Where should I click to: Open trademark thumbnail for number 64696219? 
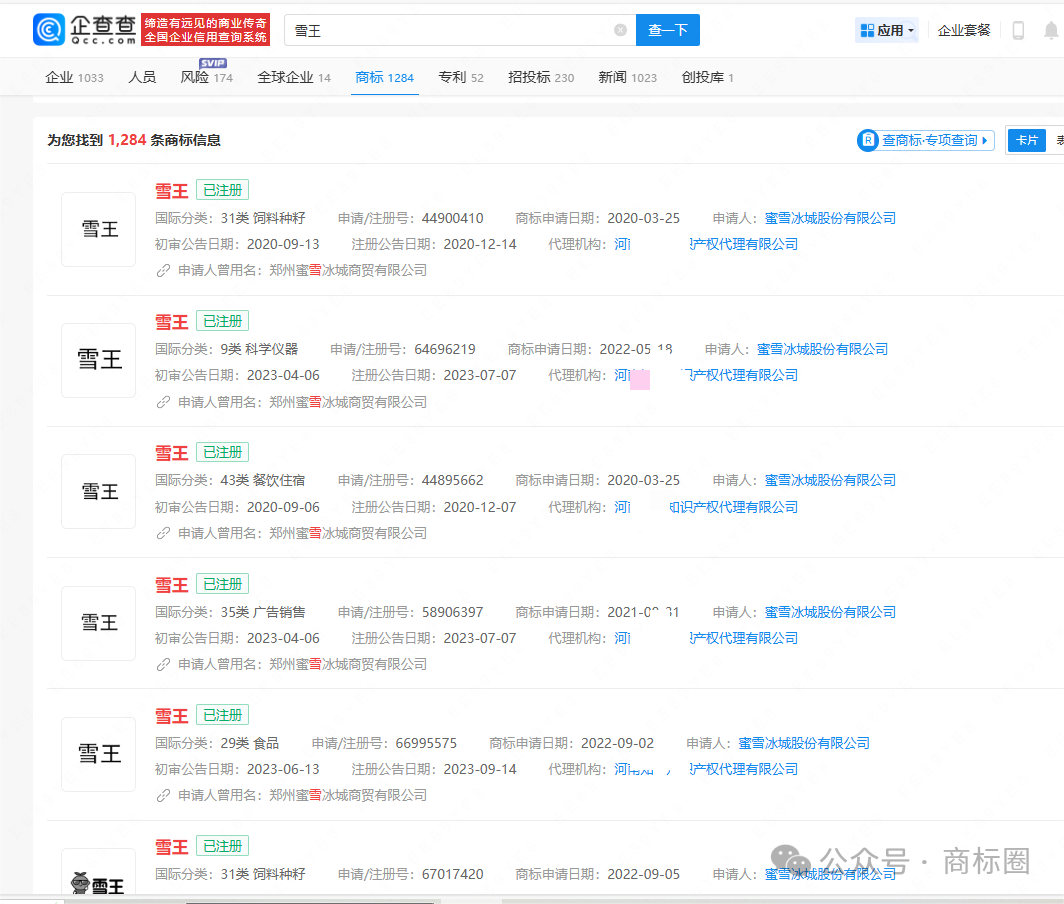tap(98, 360)
